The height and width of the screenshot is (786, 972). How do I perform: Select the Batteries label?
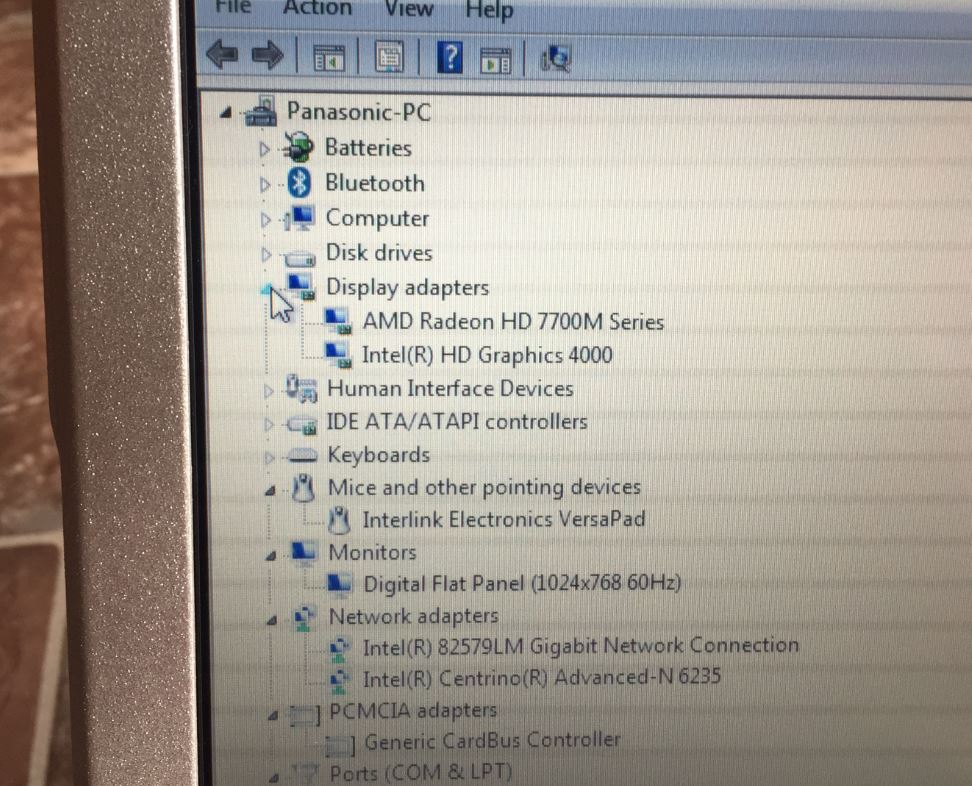(x=368, y=148)
